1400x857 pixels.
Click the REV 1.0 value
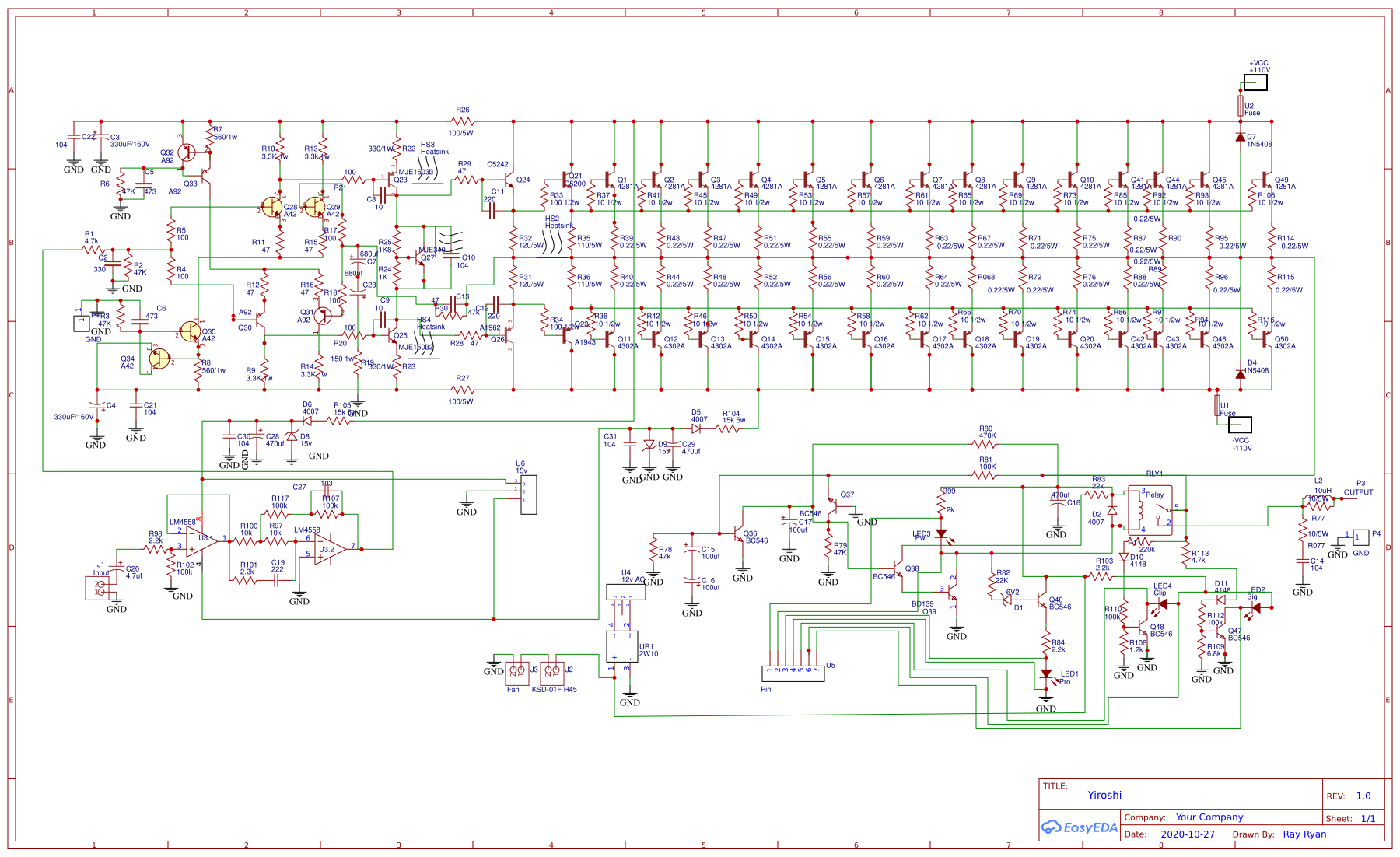(x=1363, y=796)
